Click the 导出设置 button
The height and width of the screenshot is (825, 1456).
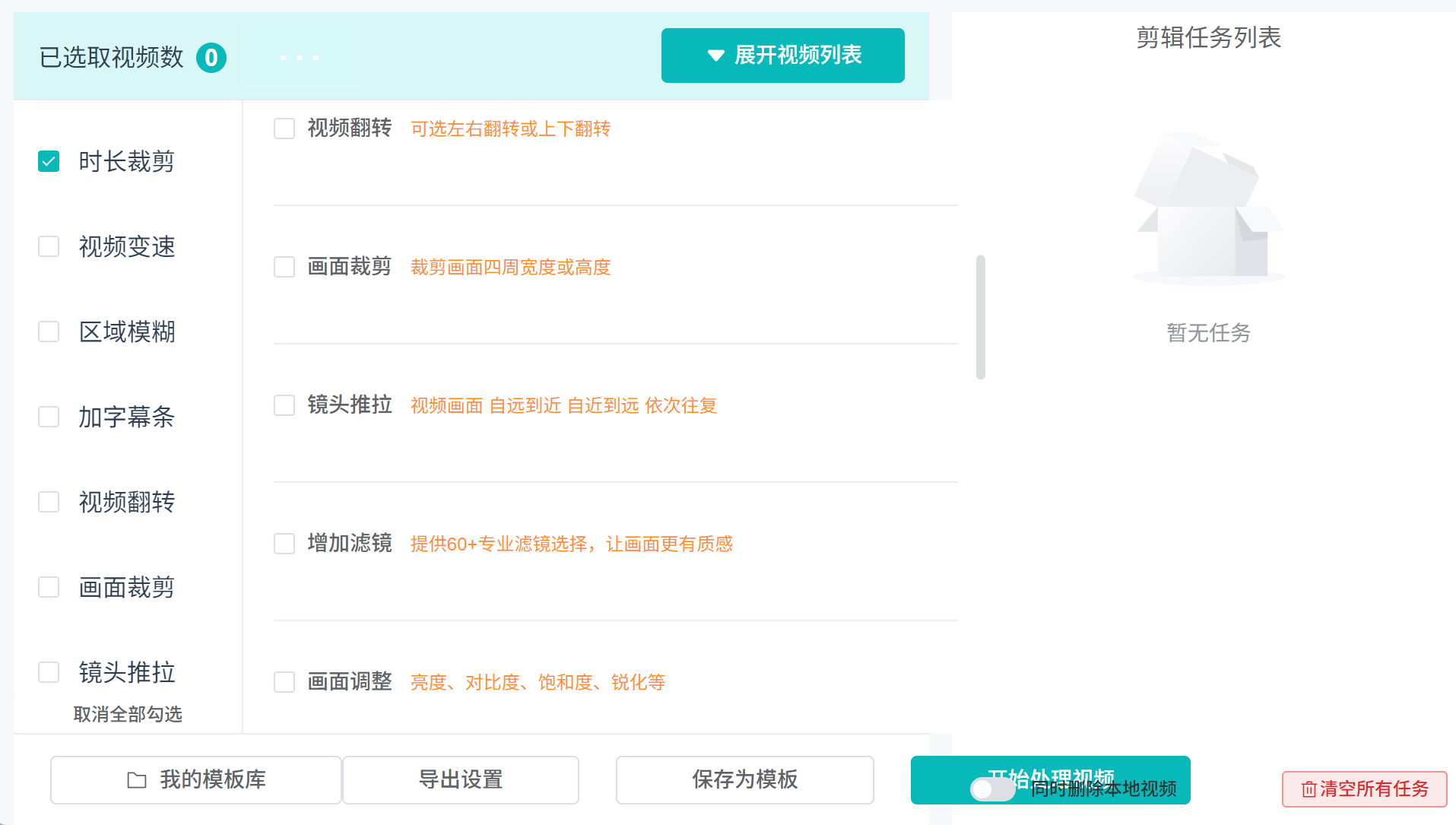coord(461,780)
